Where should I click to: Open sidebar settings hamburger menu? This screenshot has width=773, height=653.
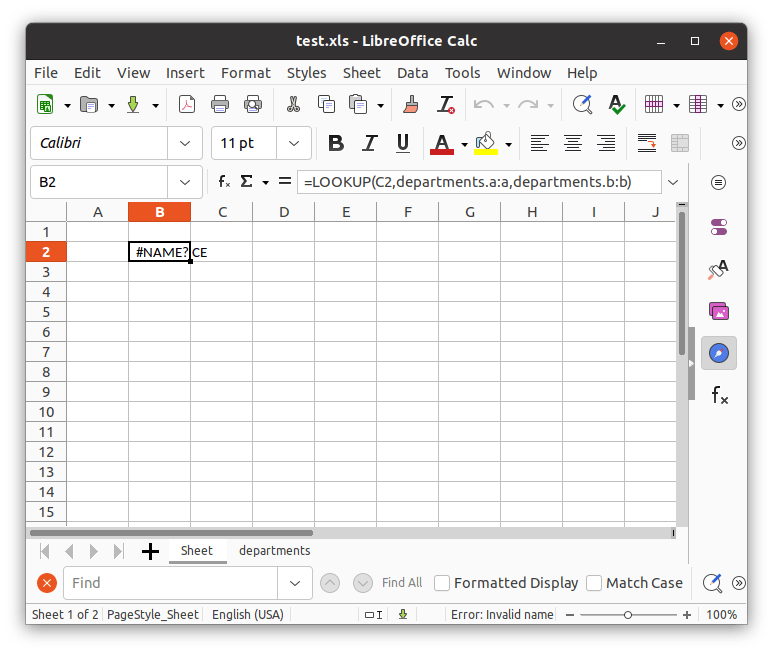(718, 182)
